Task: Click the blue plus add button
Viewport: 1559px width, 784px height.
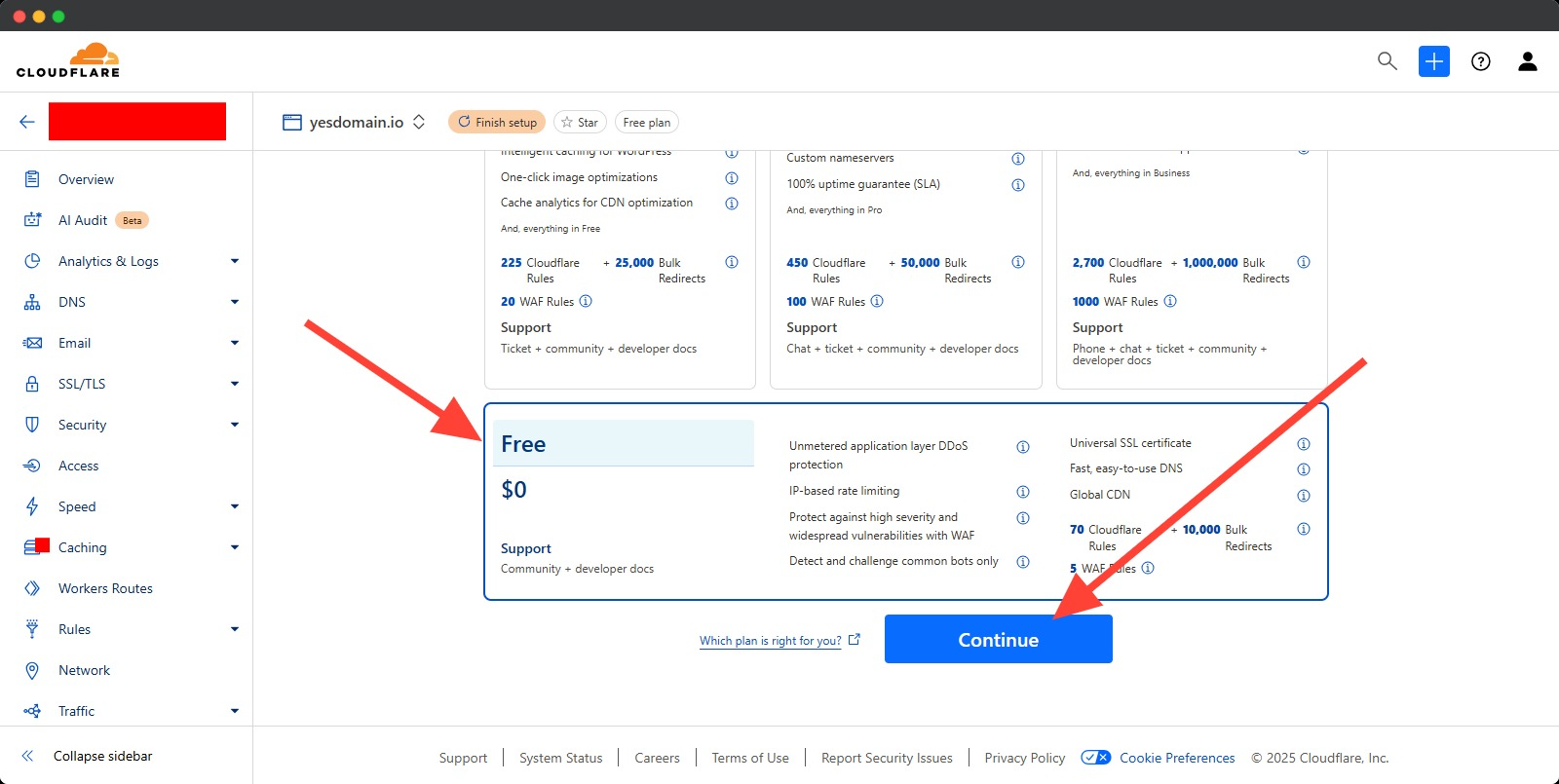Action: [x=1434, y=61]
